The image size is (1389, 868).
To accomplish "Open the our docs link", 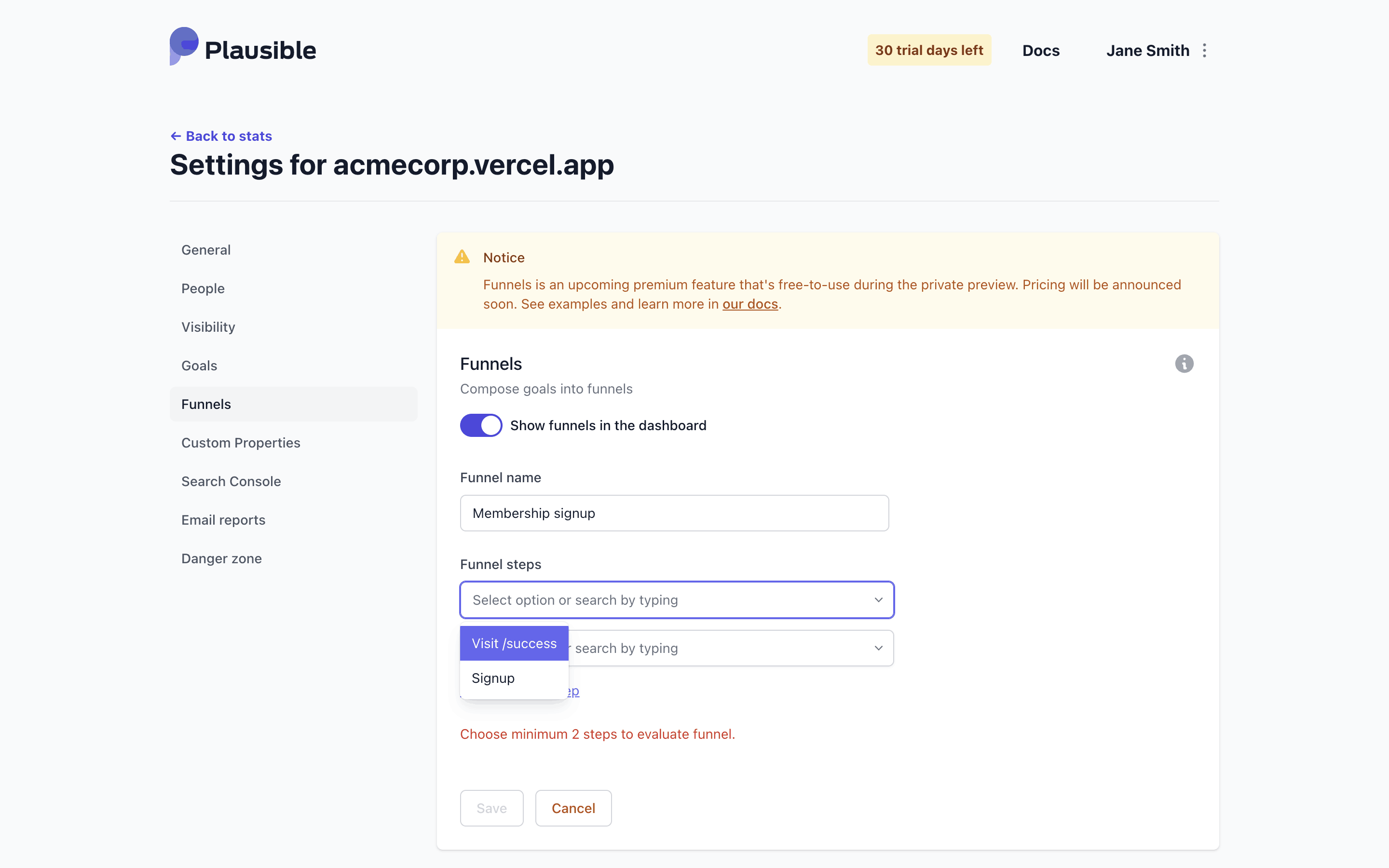I will pos(749,304).
